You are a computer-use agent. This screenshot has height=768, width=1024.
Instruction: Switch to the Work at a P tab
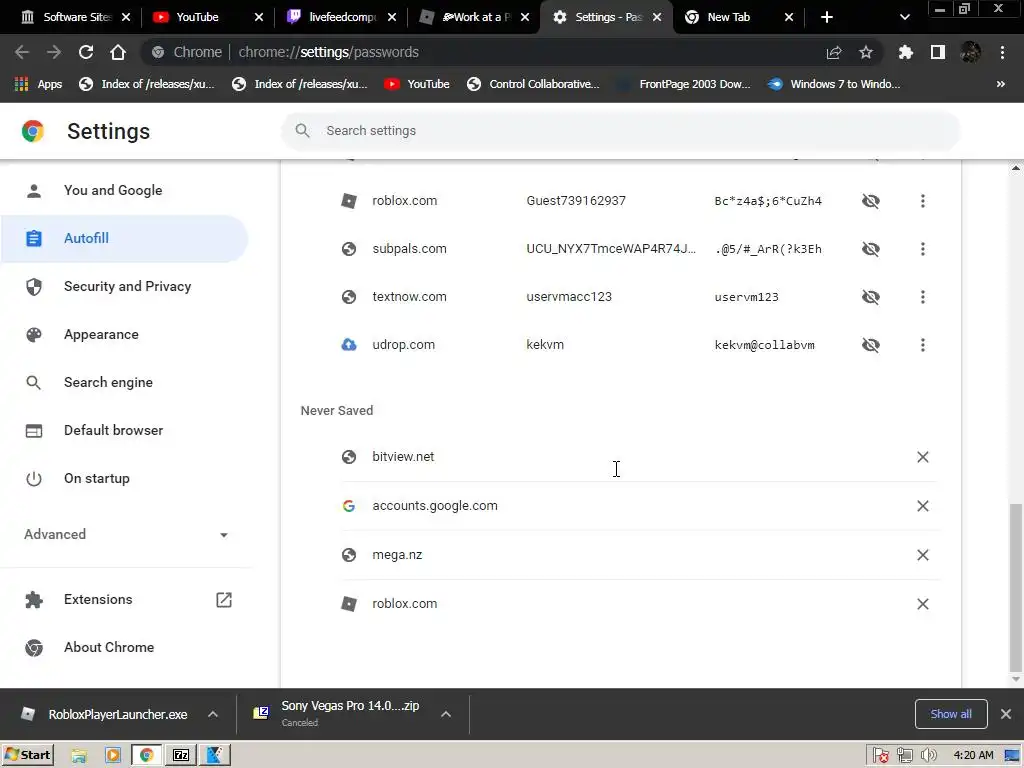[x=475, y=17]
